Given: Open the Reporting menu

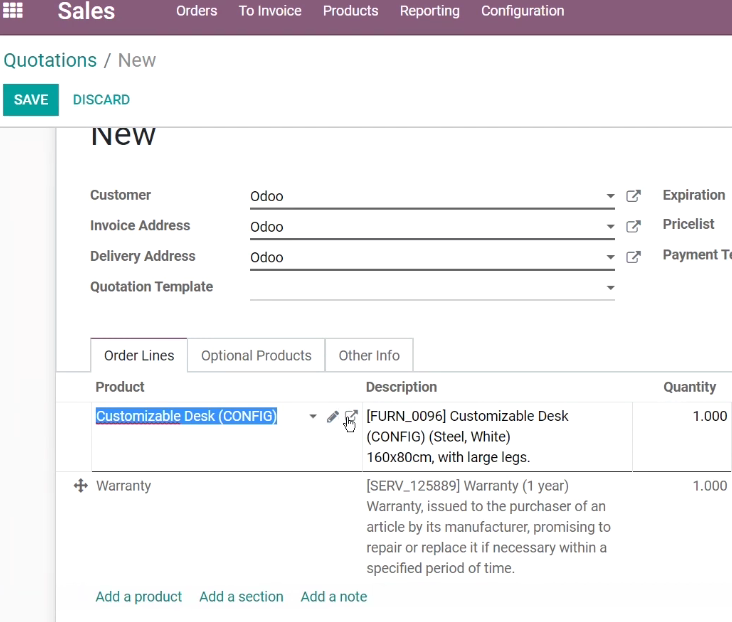Looking at the screenshot, I should pos(429,11).
